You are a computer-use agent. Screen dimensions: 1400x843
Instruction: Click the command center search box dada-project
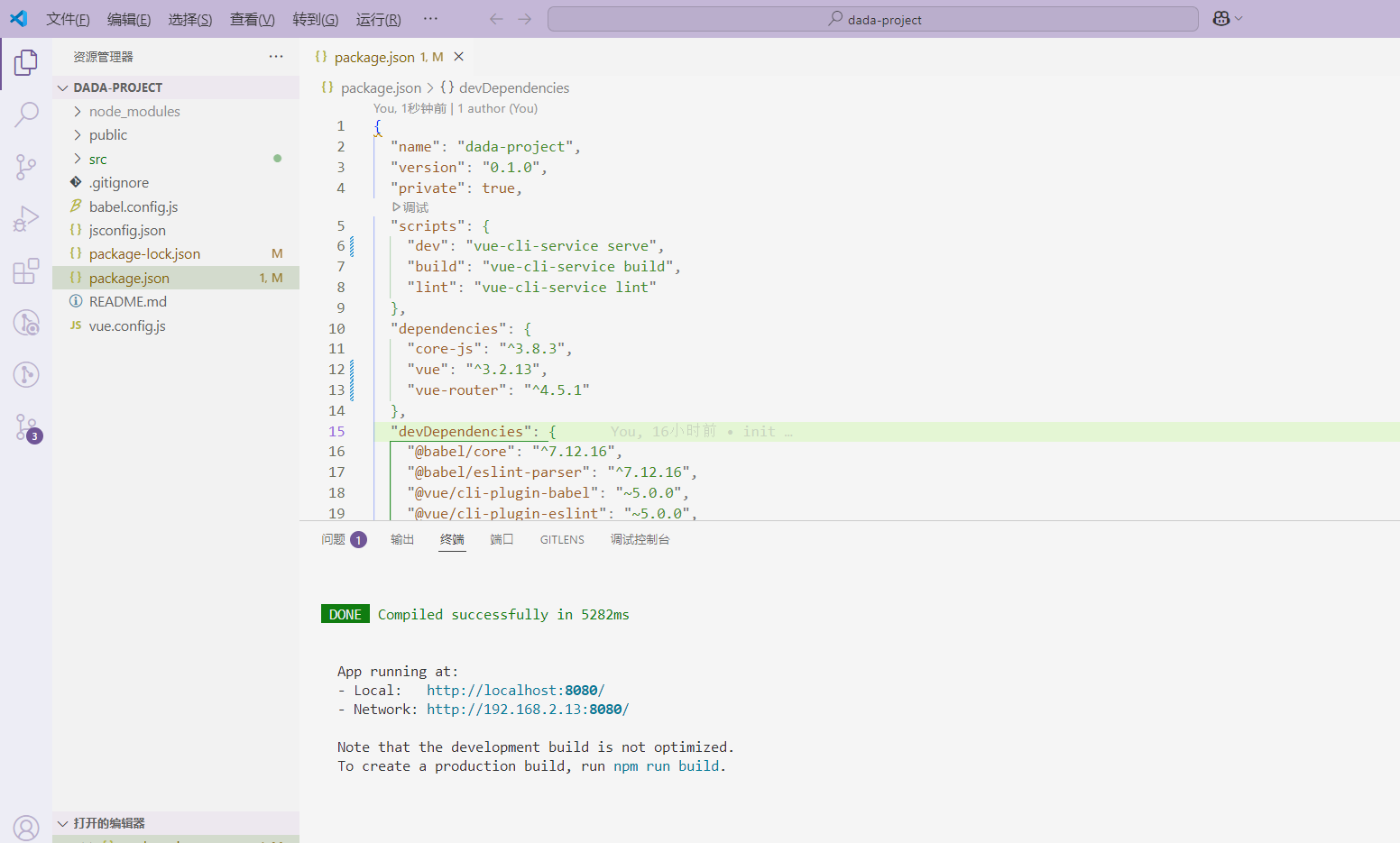pyautogui.click(x=873, y=19)
